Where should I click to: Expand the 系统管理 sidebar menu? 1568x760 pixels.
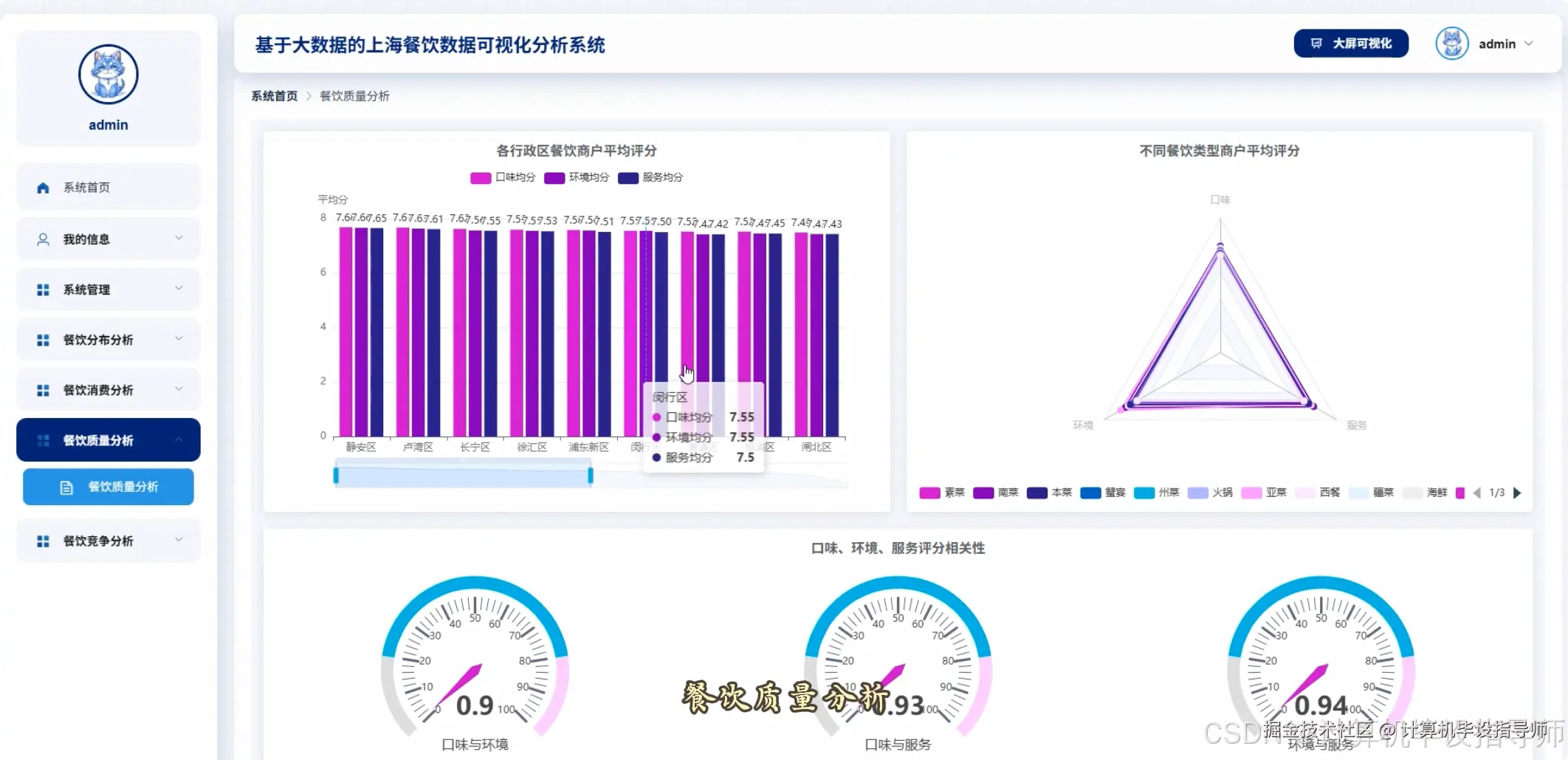point(179,289)
